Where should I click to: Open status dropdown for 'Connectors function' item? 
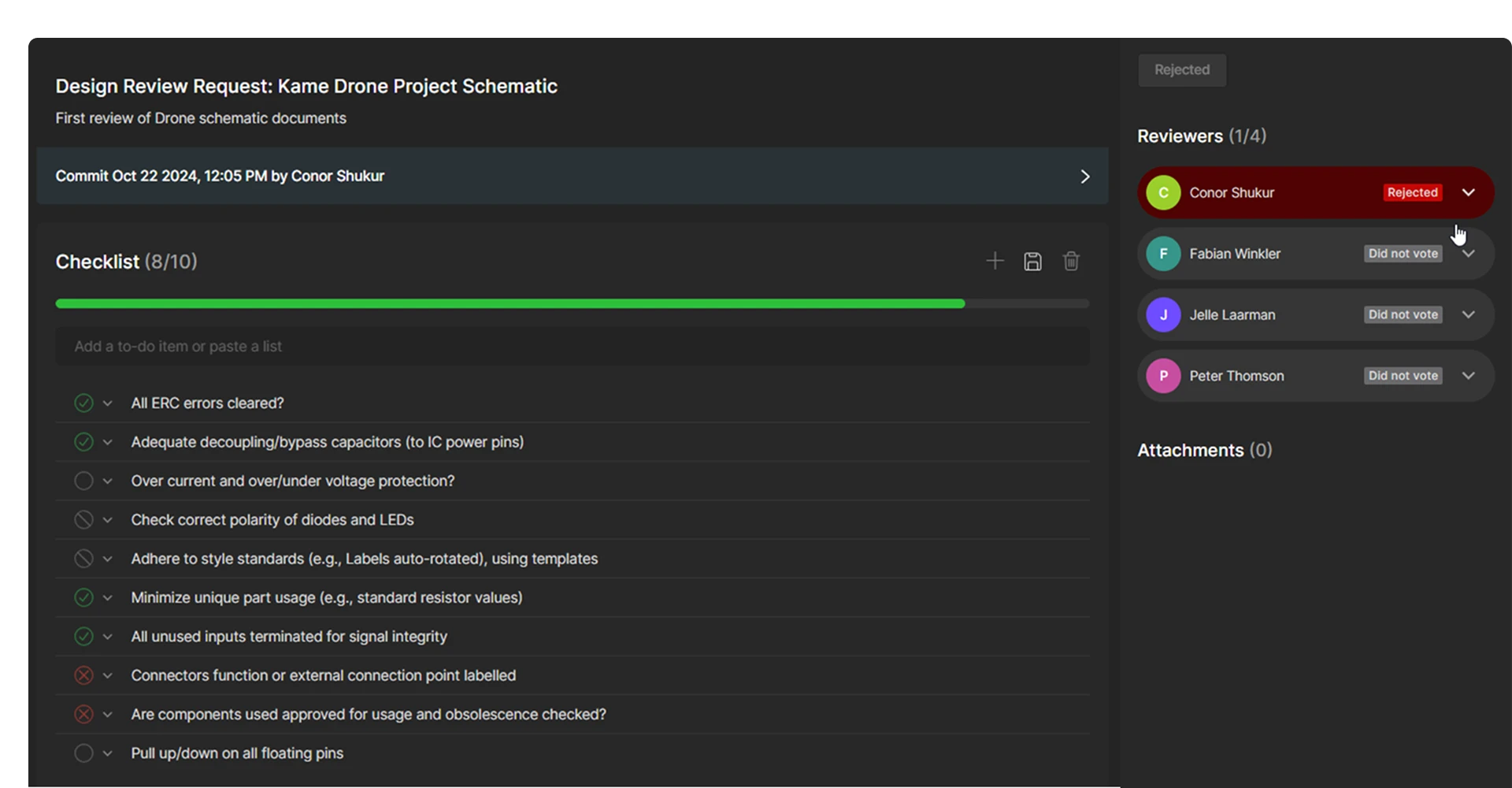(x=108, y=675)
